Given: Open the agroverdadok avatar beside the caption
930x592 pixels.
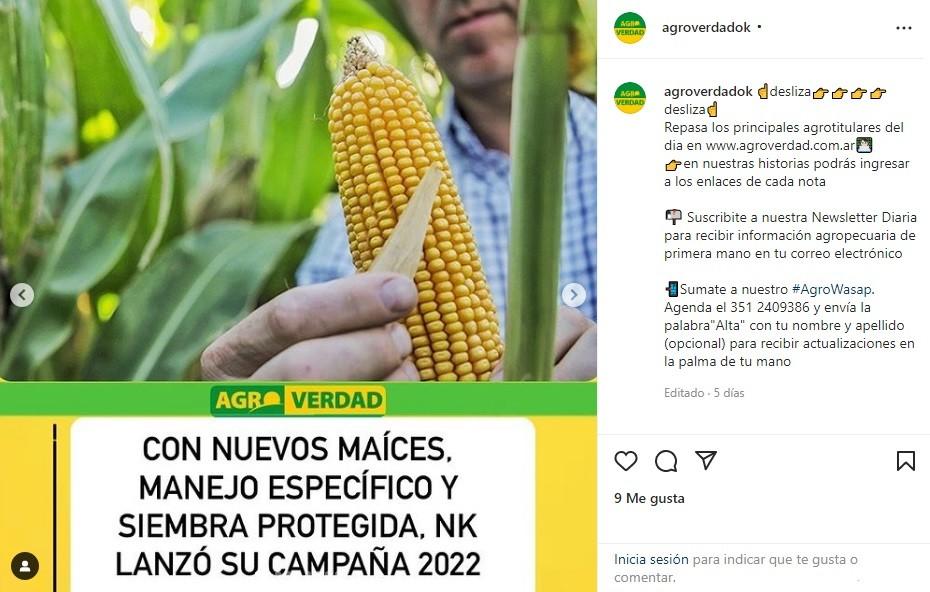Looking at the screenshot, I should 630,98.
